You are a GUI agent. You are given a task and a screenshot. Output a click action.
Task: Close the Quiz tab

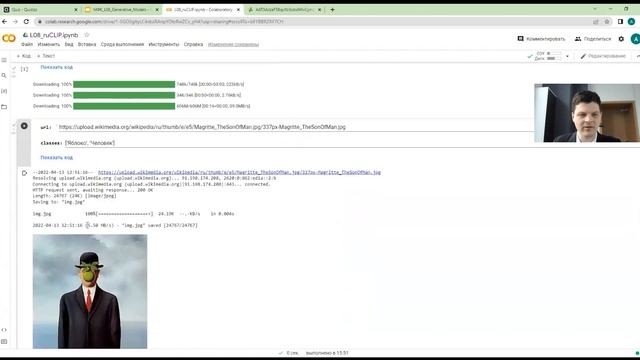click(x=76, y=9)
